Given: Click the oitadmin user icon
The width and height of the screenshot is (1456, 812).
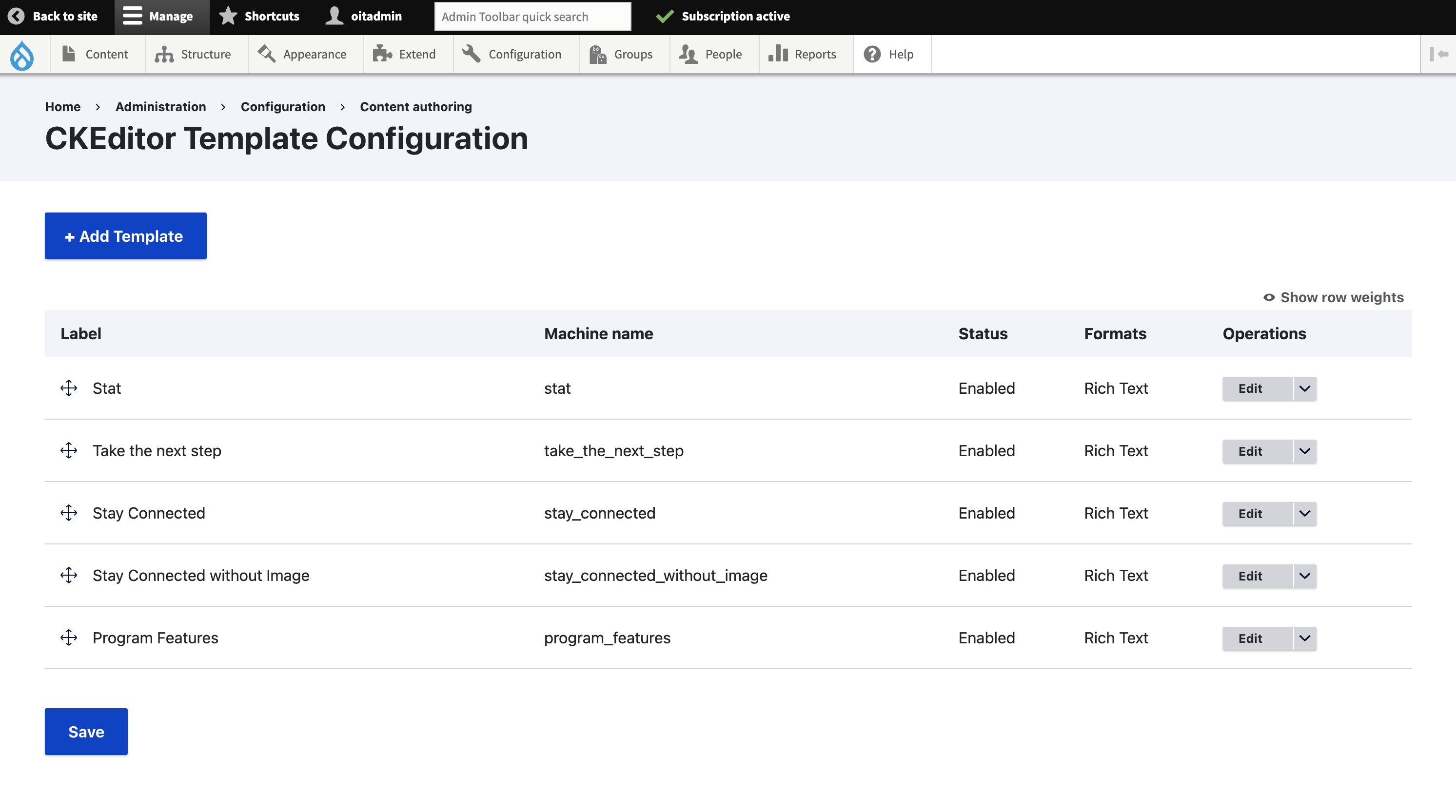Looking at the screenshot, I should click(x=334, y=16).
